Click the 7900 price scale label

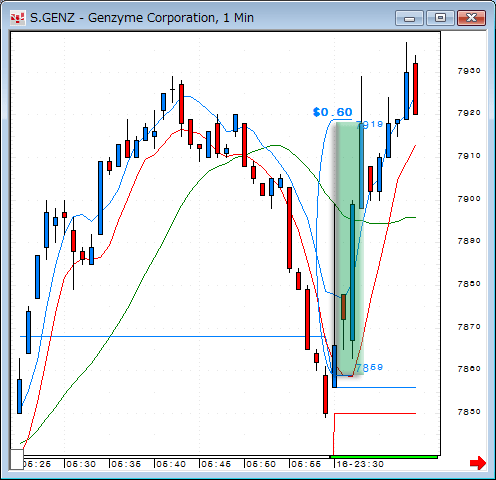[x=469, y=199]
